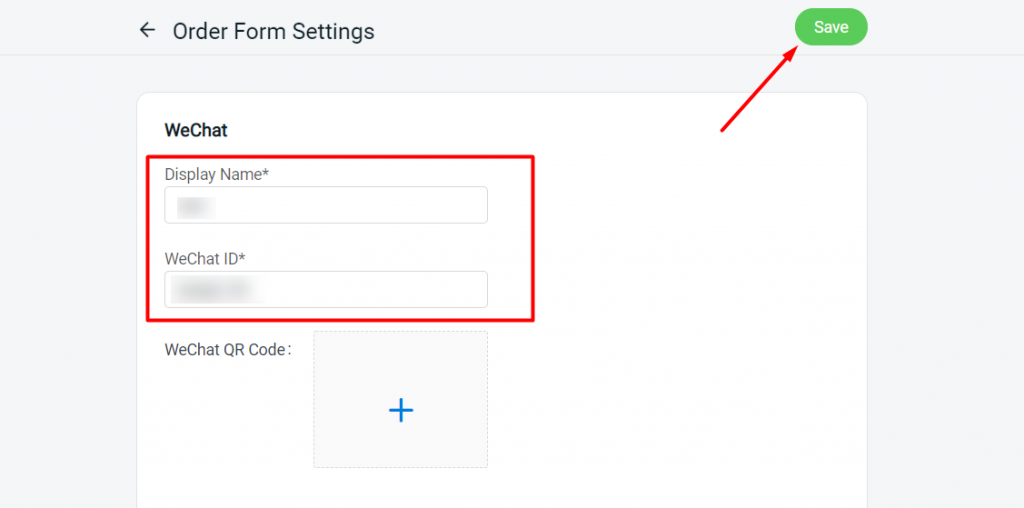Click the blue plus icon to upload
The height and width of the screenshot is (508, 1024).
click(x=401, y=410)
